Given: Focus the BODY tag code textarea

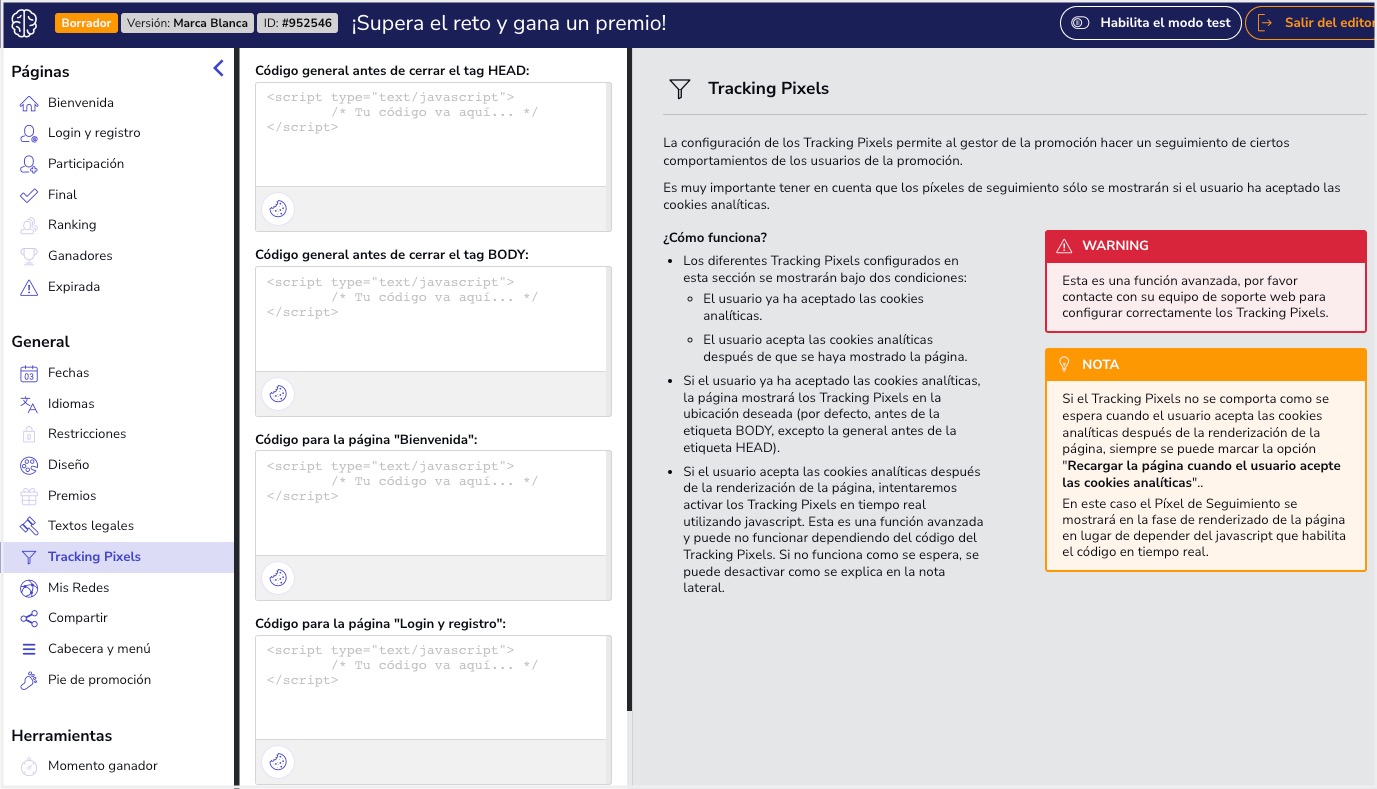Looking at the screenshot, I should (x=432, y=318).
